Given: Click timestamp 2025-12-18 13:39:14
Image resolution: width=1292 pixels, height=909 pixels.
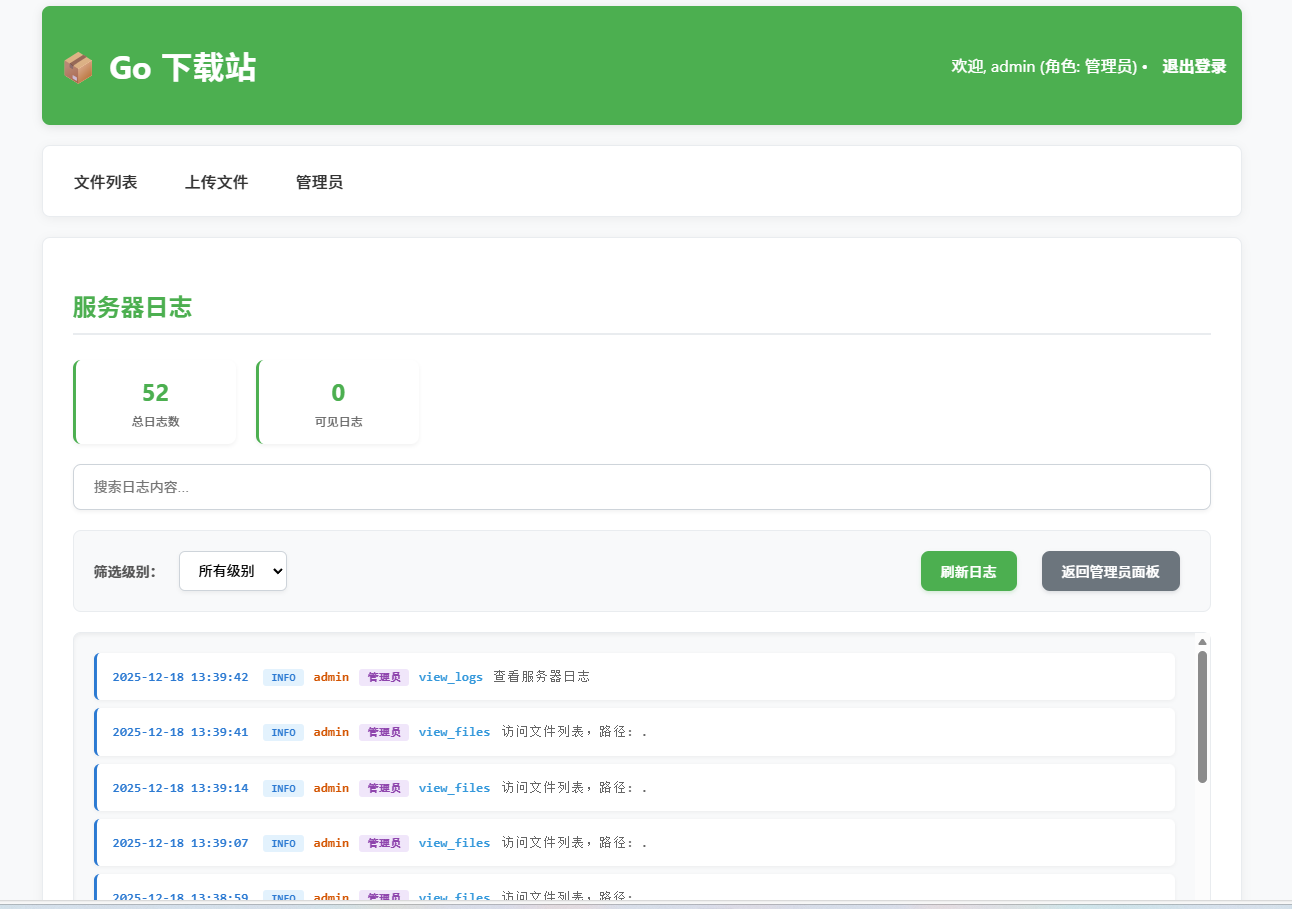Looking at the screenshot, I should [x=180, y=788].
